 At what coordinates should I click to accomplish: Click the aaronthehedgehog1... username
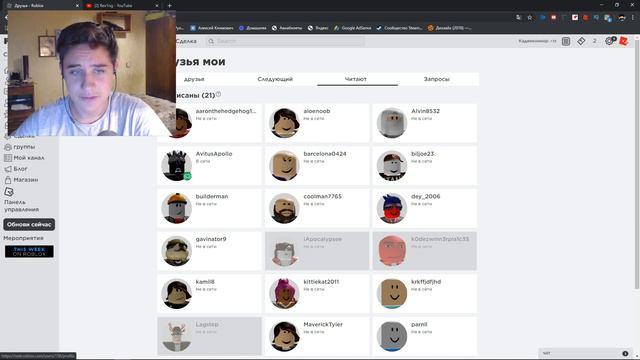click(226, 111)
